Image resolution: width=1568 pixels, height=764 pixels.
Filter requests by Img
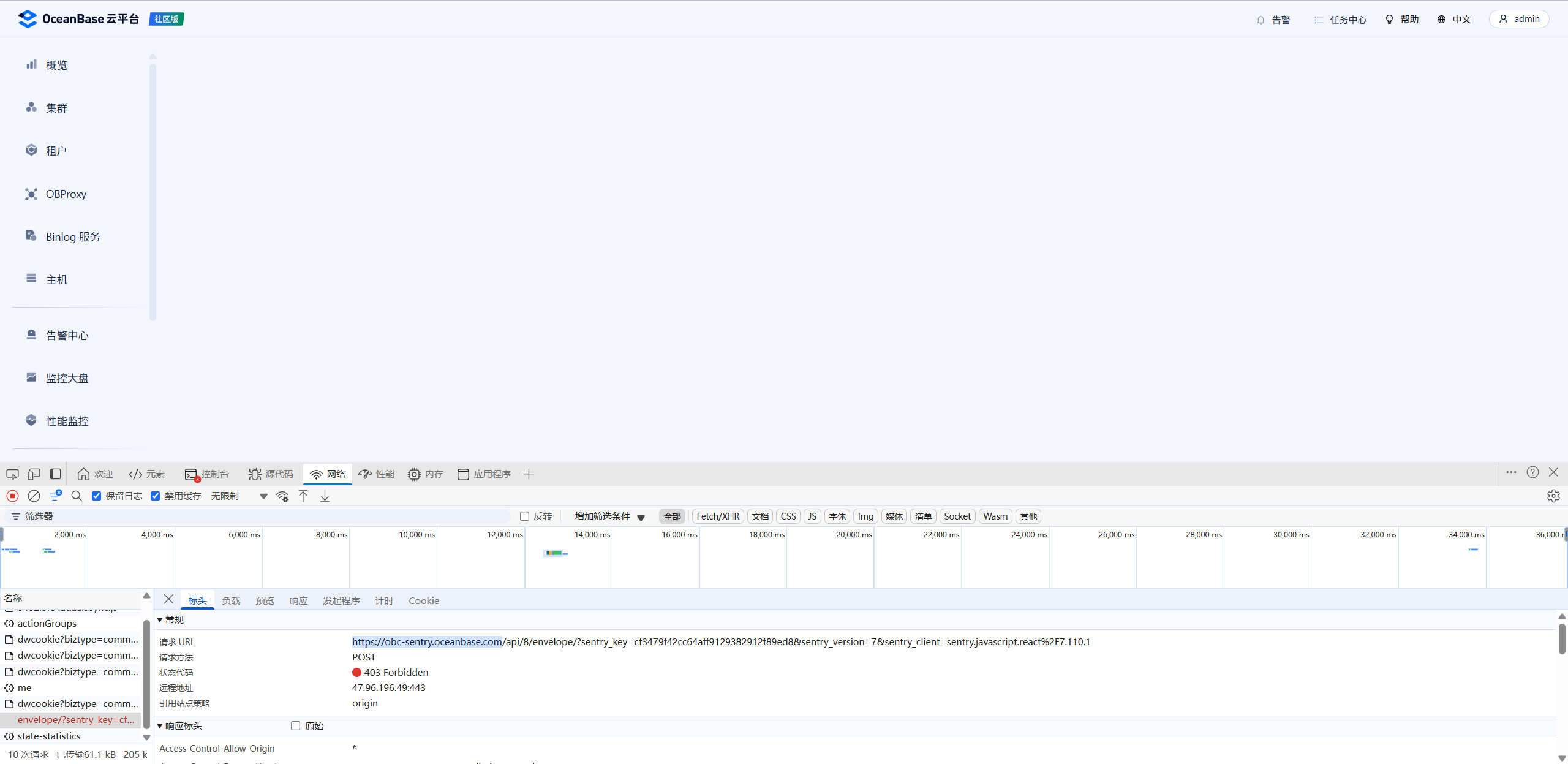865,516
